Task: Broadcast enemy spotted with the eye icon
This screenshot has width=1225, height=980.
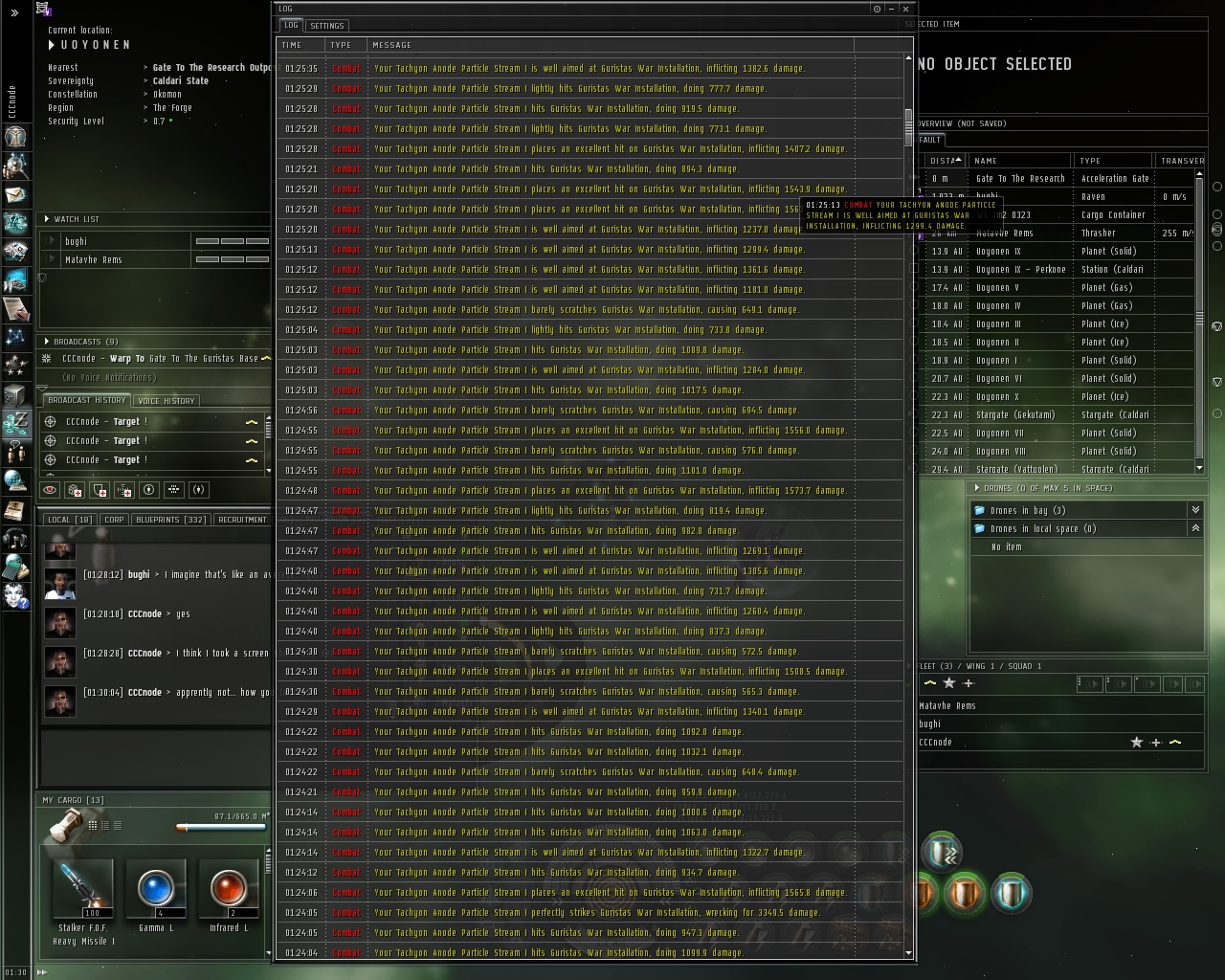Action: [50, 490]
